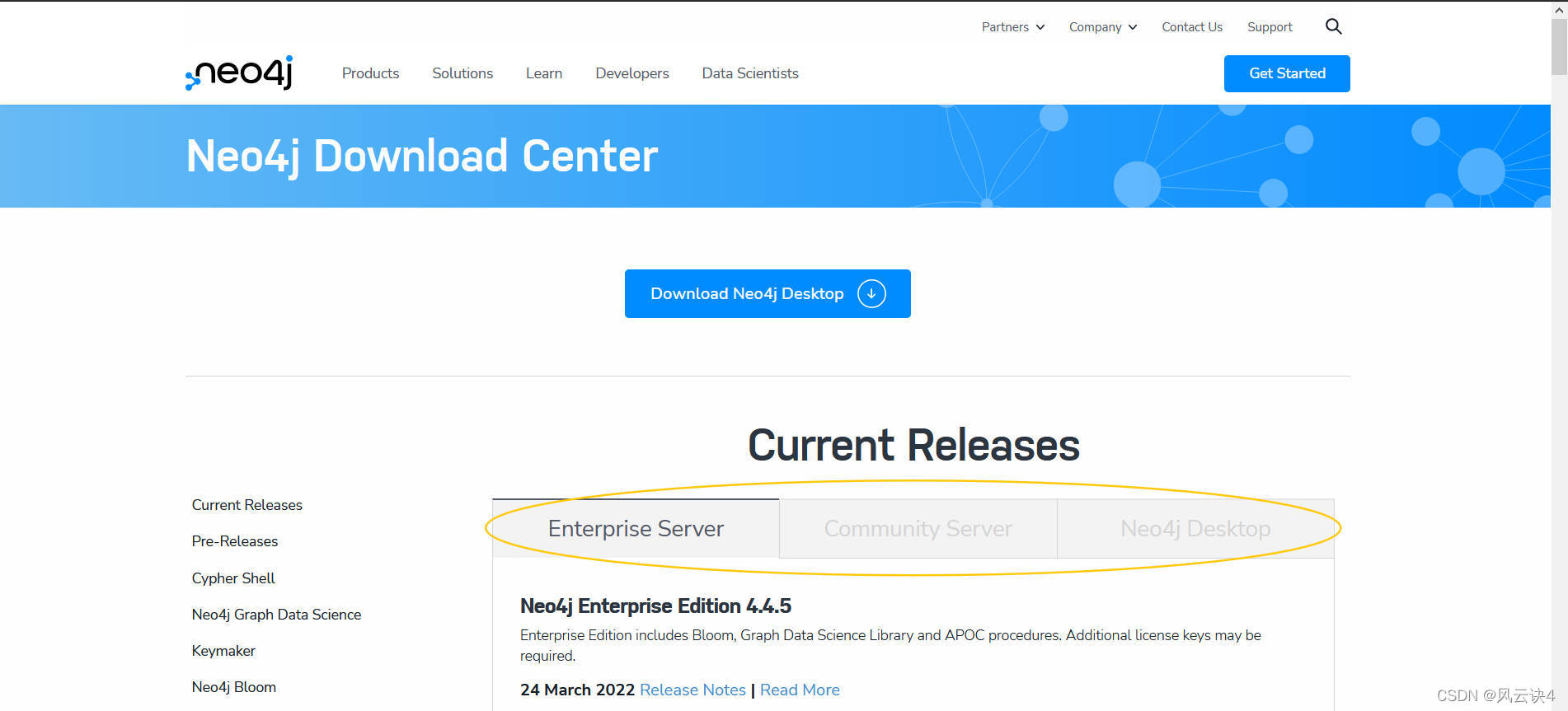Expand the Company dropdown
Image resolution: width=1568 pixels, height=711 pixels.
click(1103, 27)
